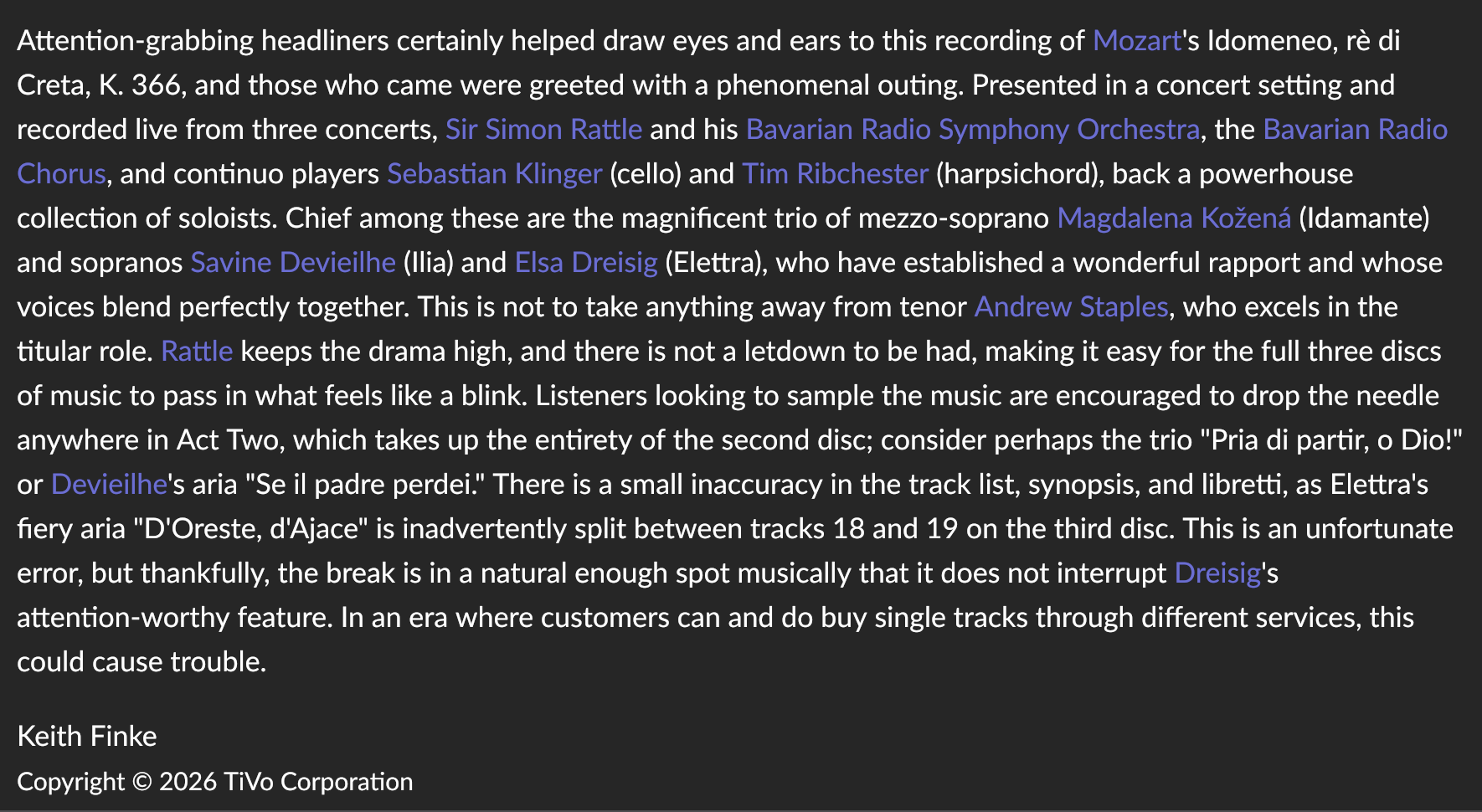
Task: Open Tim Ribchester's artist link
Action: [x=835, y=174]
